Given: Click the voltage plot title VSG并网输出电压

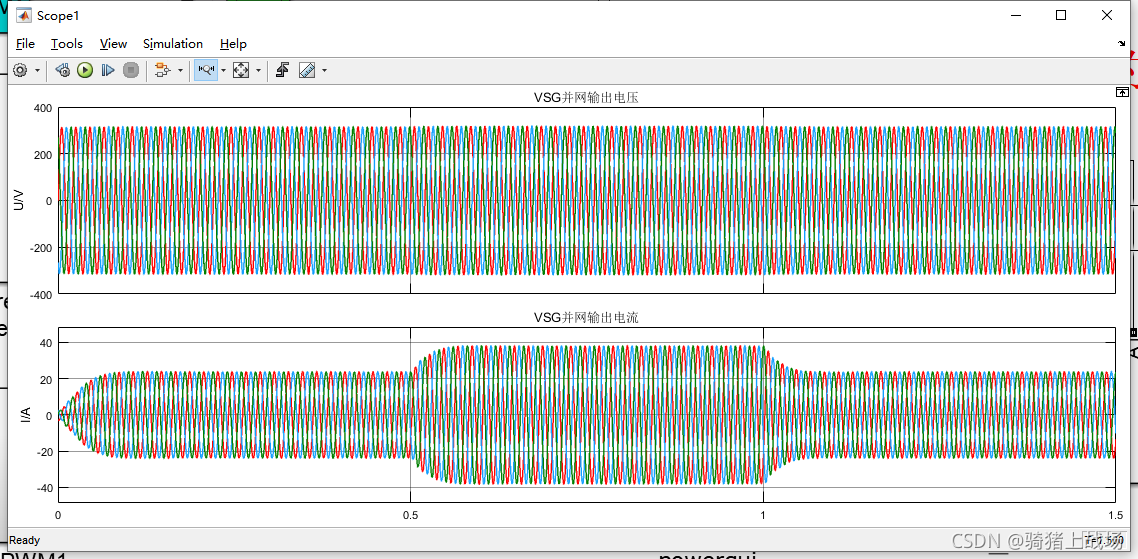Looking at the screenshot, I should tap(586, 99).
